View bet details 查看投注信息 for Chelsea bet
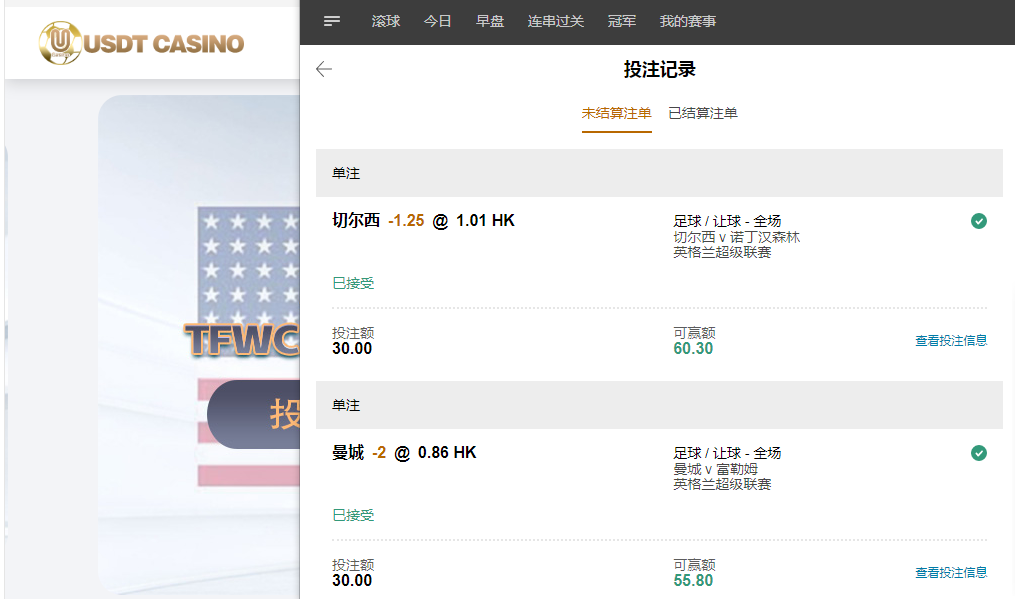This screenshot has width=1015, height=599. (950, 341)
